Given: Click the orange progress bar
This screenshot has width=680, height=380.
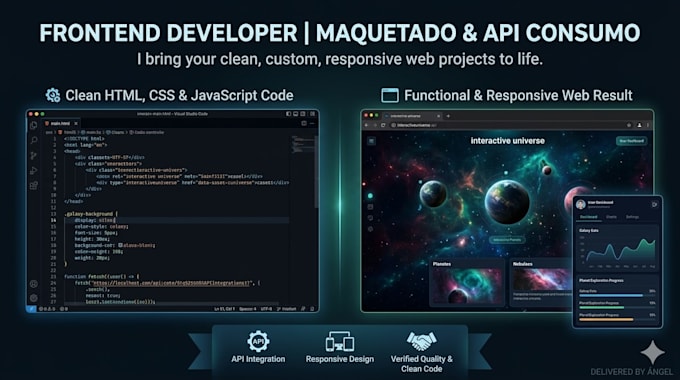Looking at the screenshot, I should point(606,319).
